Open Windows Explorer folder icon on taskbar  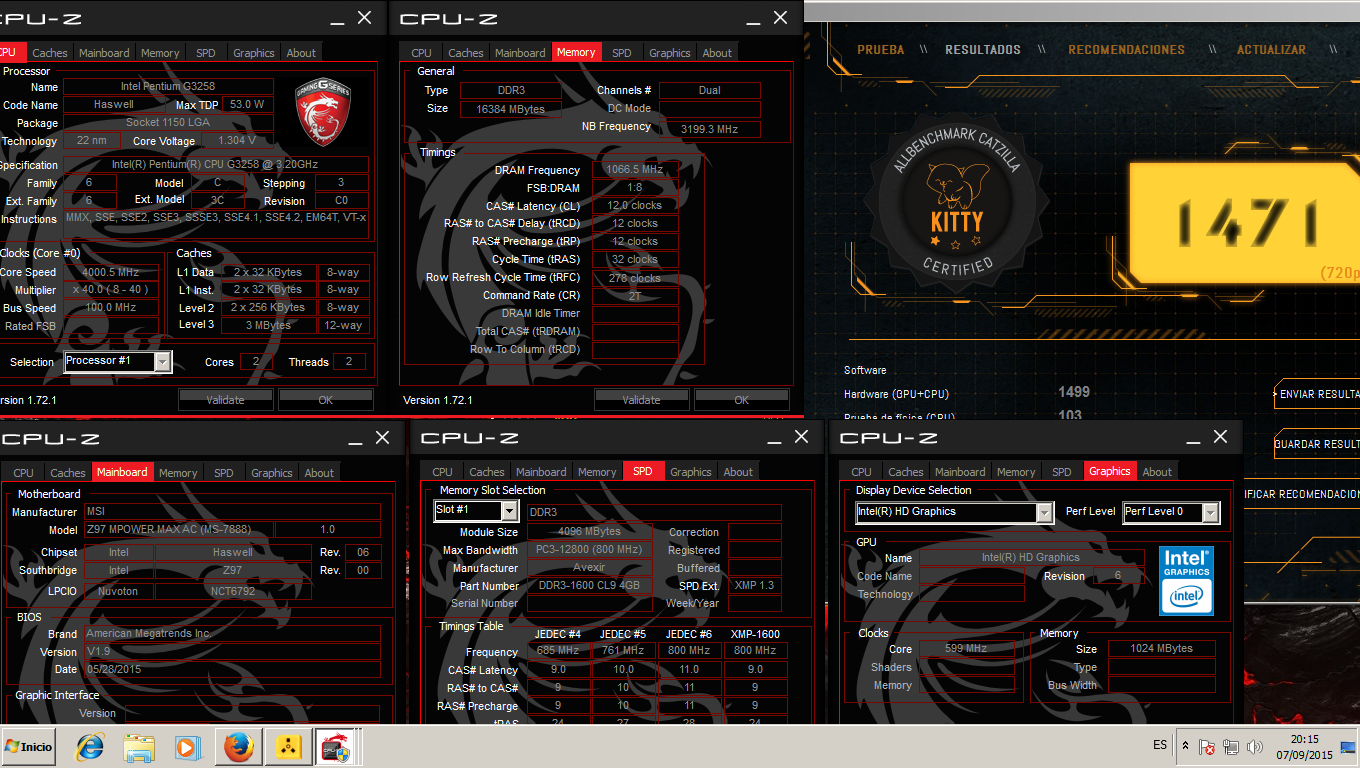[x=139, y=747]
